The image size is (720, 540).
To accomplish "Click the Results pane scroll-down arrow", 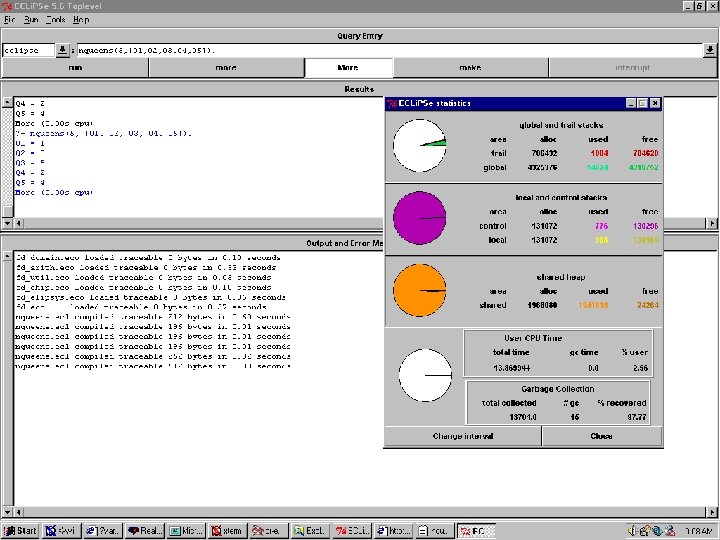I will (7, 223).
